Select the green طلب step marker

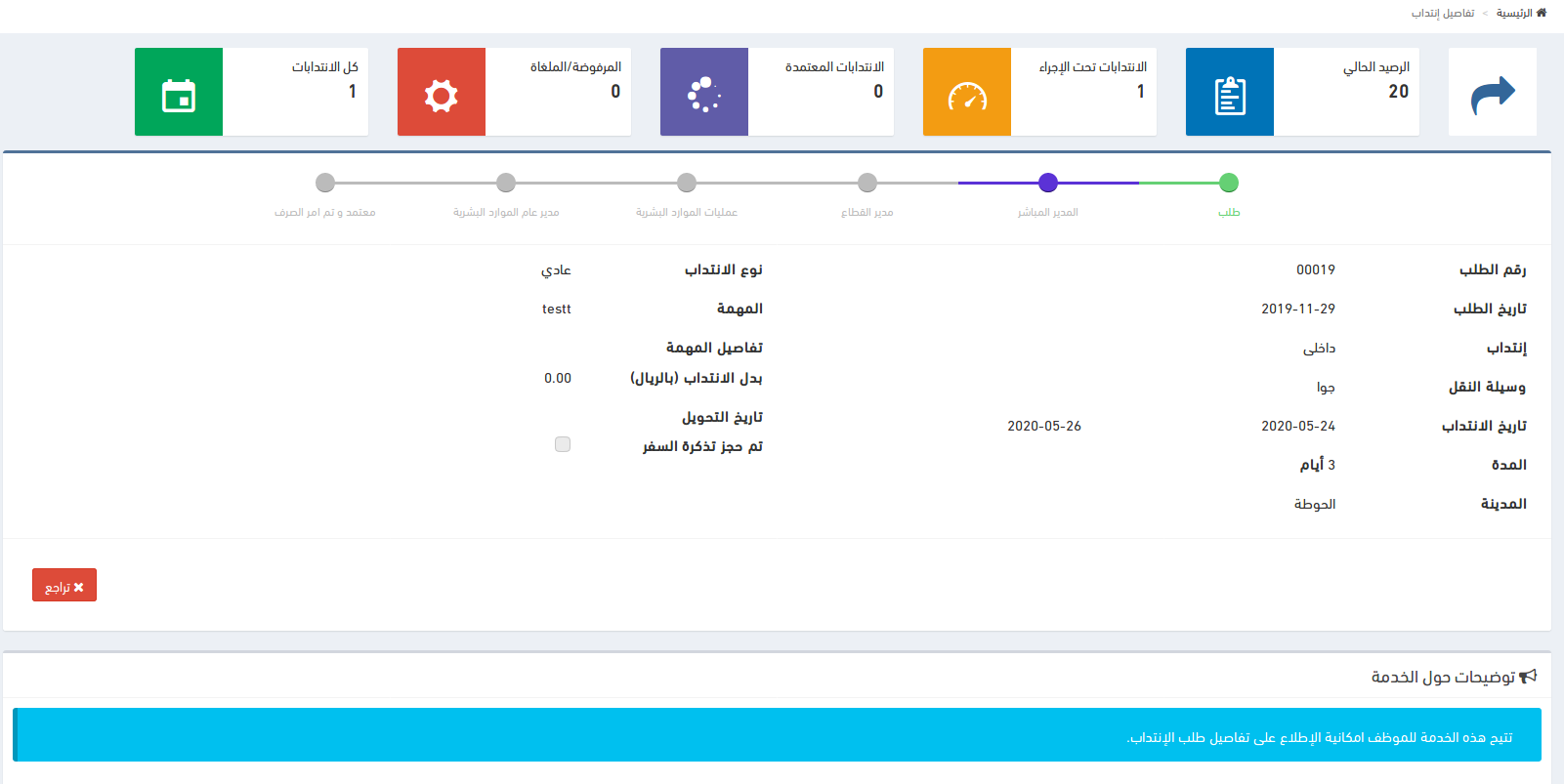point(1229,183)
